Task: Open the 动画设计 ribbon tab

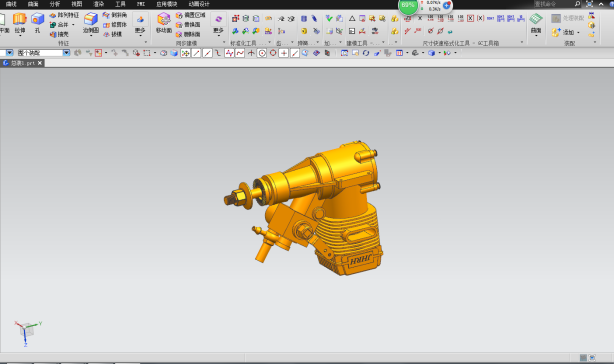Action: [x=199, y=4]
